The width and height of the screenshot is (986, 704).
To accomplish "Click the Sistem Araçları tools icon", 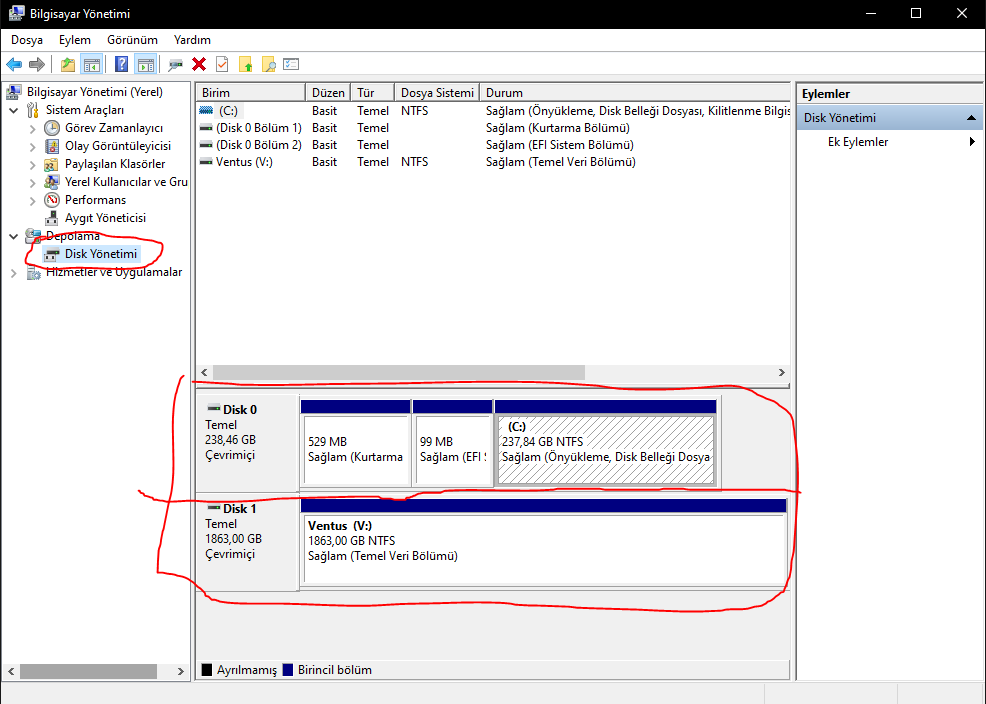I will (x=33, y=111).
